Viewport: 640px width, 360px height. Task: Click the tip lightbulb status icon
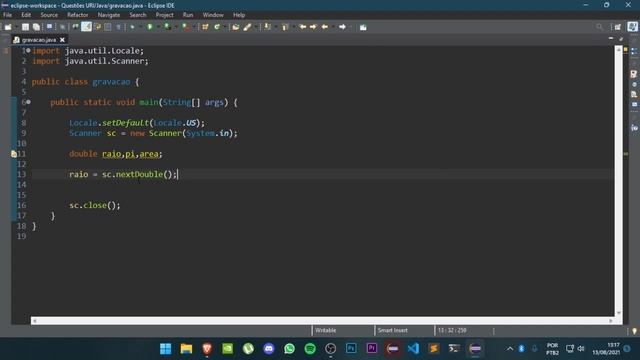634,331
